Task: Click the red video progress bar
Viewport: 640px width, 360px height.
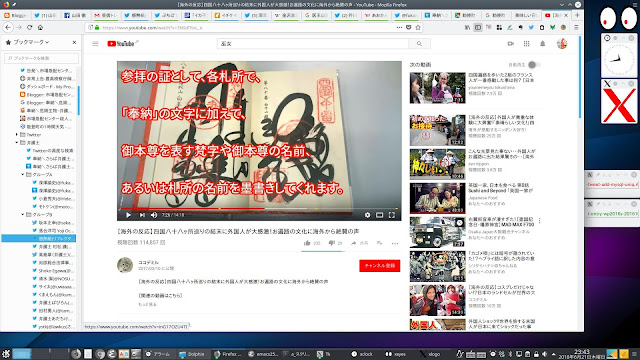Action: (x=259, y=209)
